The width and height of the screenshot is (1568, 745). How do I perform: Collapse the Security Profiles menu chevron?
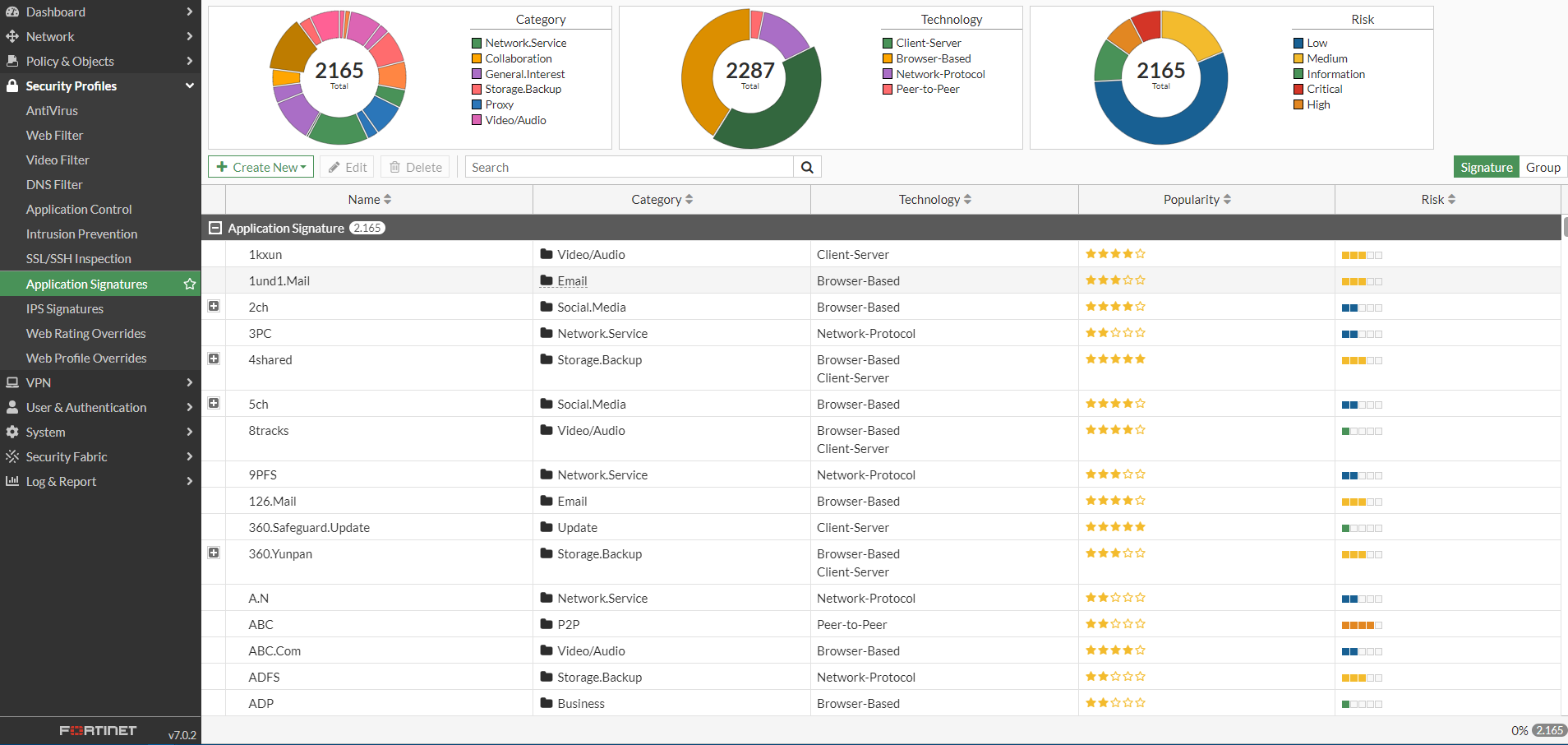coord(190,86)
